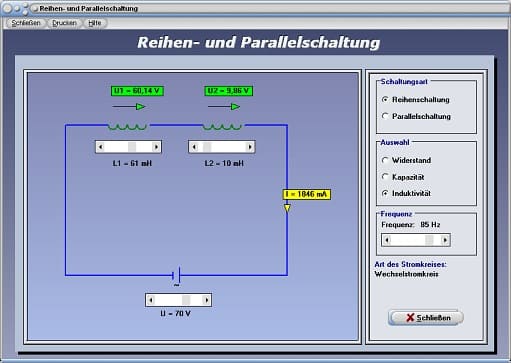Increase L1 with the right scroll arrow
Screen dimensions: 511x363
point(156,147)
